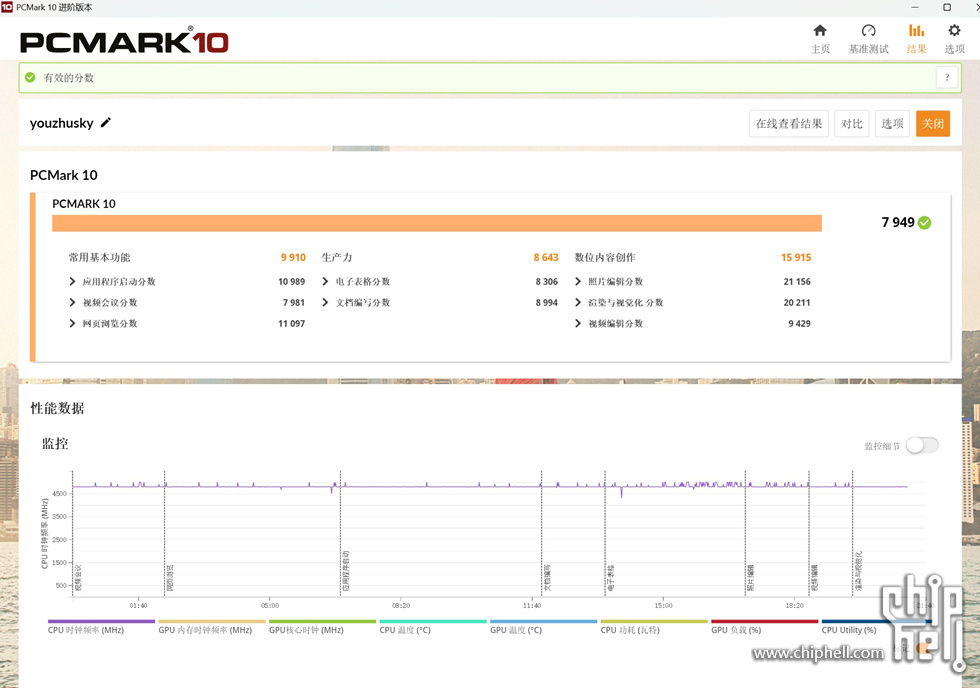Click the 电子表格 marker line in chart

(605, 533)
